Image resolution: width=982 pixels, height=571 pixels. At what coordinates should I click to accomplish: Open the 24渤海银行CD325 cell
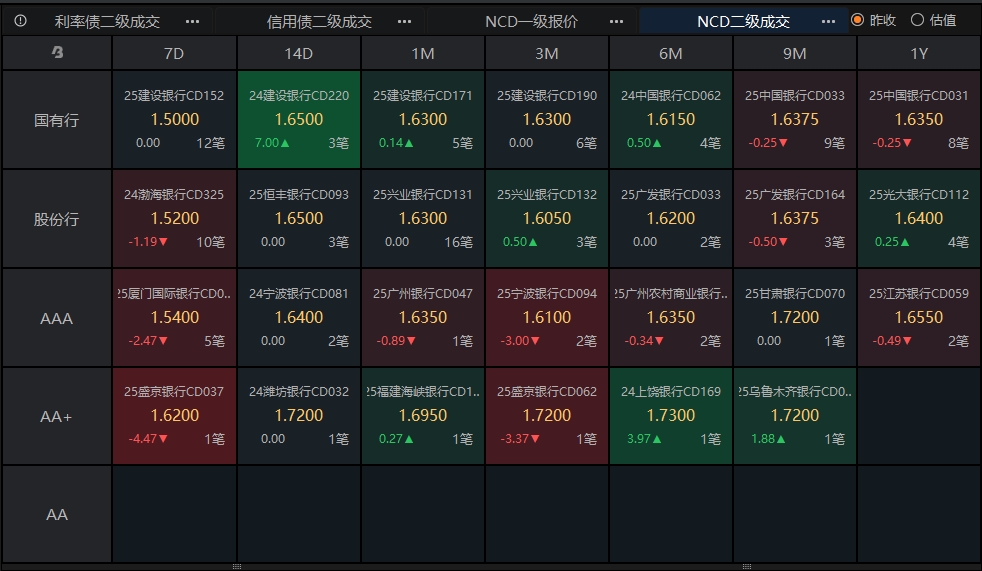(x=174, y=219)
